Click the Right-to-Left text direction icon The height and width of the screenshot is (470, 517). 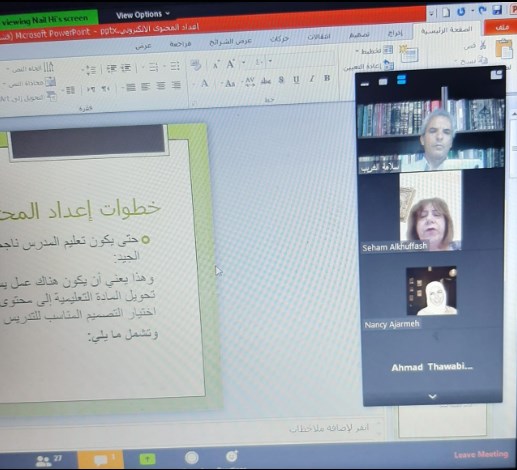[105, 89]
